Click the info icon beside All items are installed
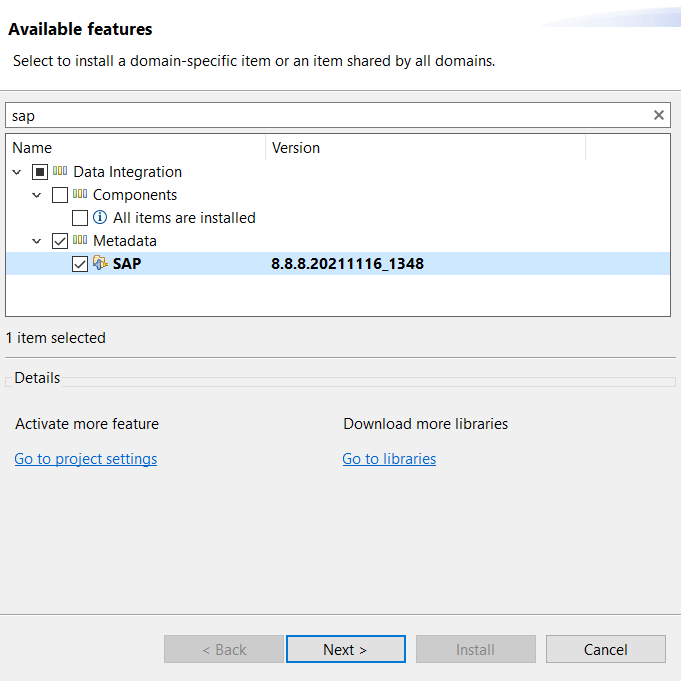The height and width of the screenshot is (681, 681). pyautogui.click(x=100, y=218)
